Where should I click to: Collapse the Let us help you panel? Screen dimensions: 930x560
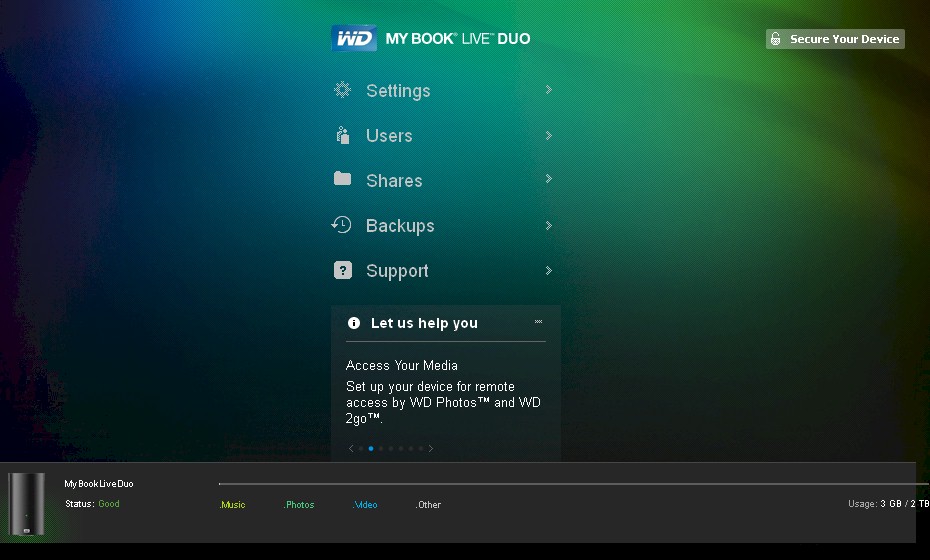point(539,322)
